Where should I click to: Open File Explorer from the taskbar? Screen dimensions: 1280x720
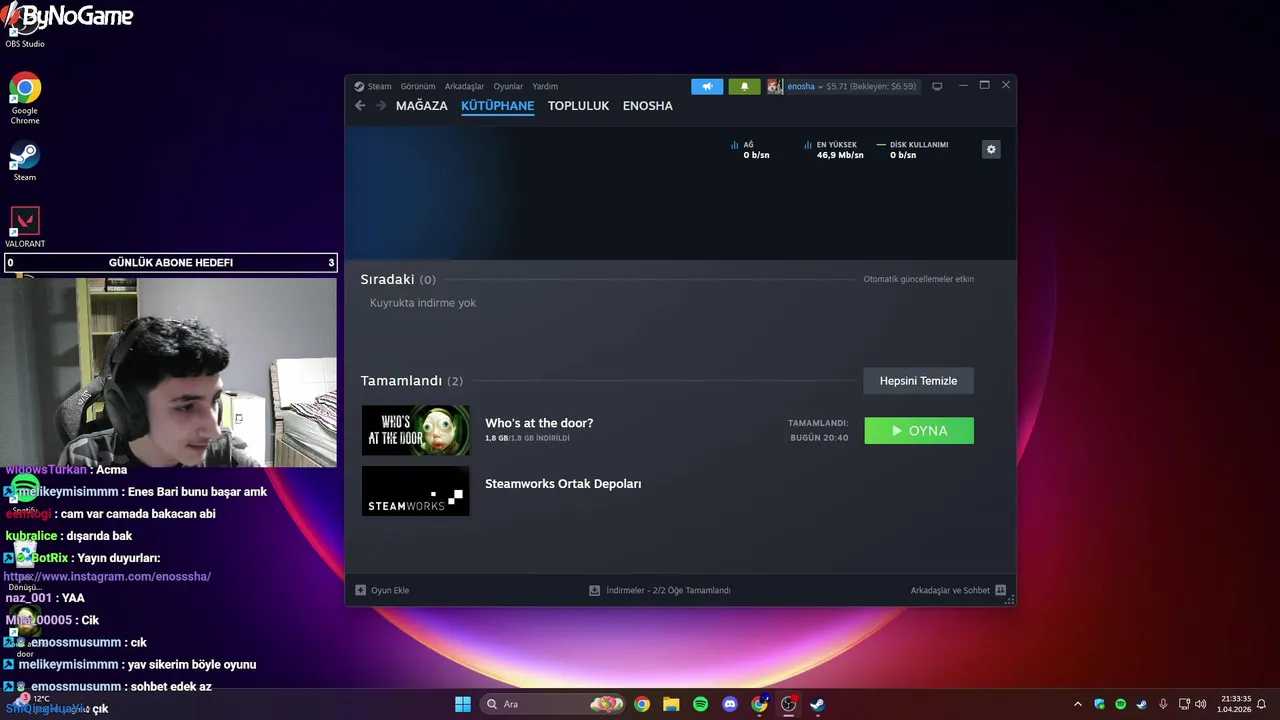click(x=671, y=704)
